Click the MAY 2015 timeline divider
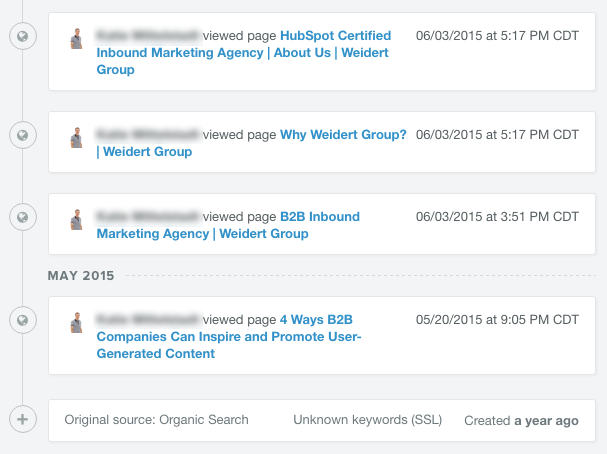The height and width of the screenshot is (454, 607). 81,275
